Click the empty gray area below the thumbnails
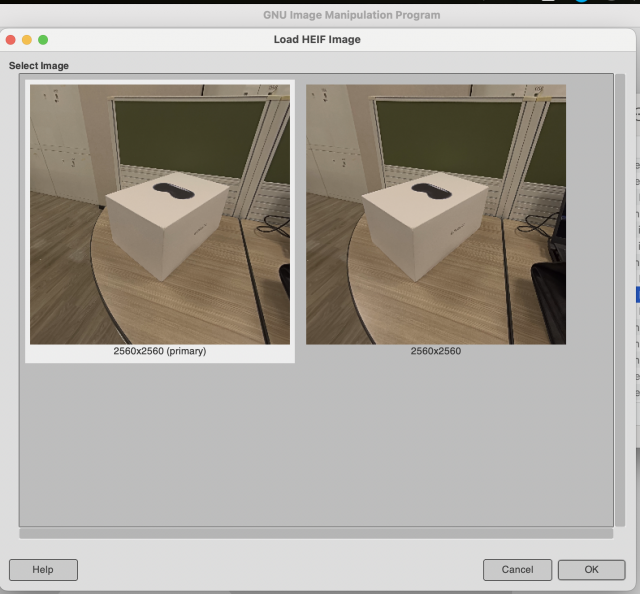Image resolution: width=640 pixels, height=594 pixels. click(x=316, y=445)
